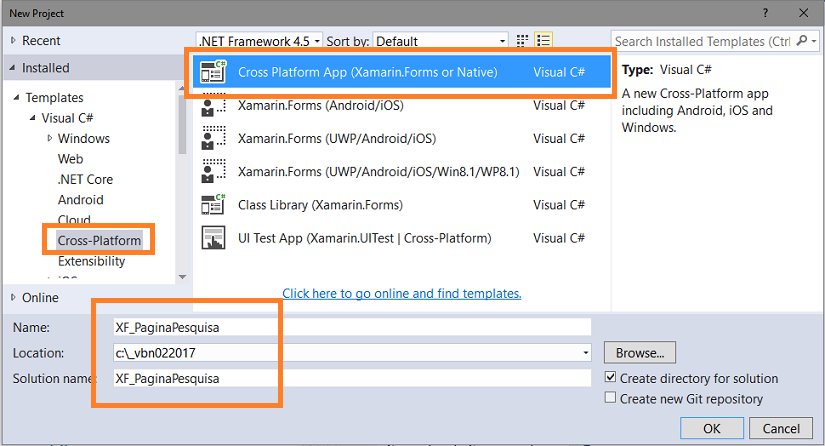Image resolution: width=825 pixels, height=446 pixels.
Task: Select Xamarin.Forms (UWP/Android/iOS/Win8.1/WP8.1) template text
Action: click(378, 171)
